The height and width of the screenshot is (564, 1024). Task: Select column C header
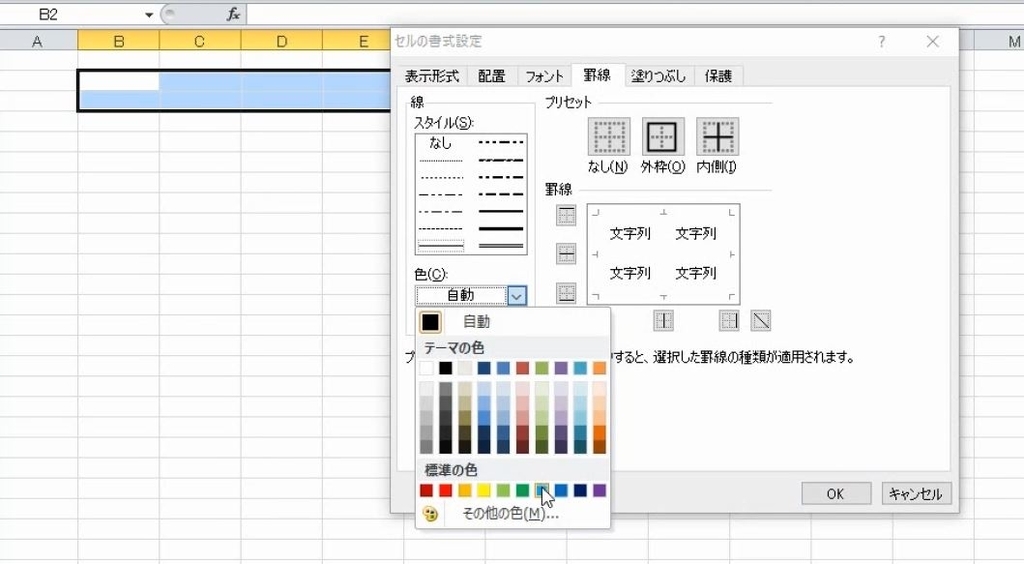coord(200,41)
